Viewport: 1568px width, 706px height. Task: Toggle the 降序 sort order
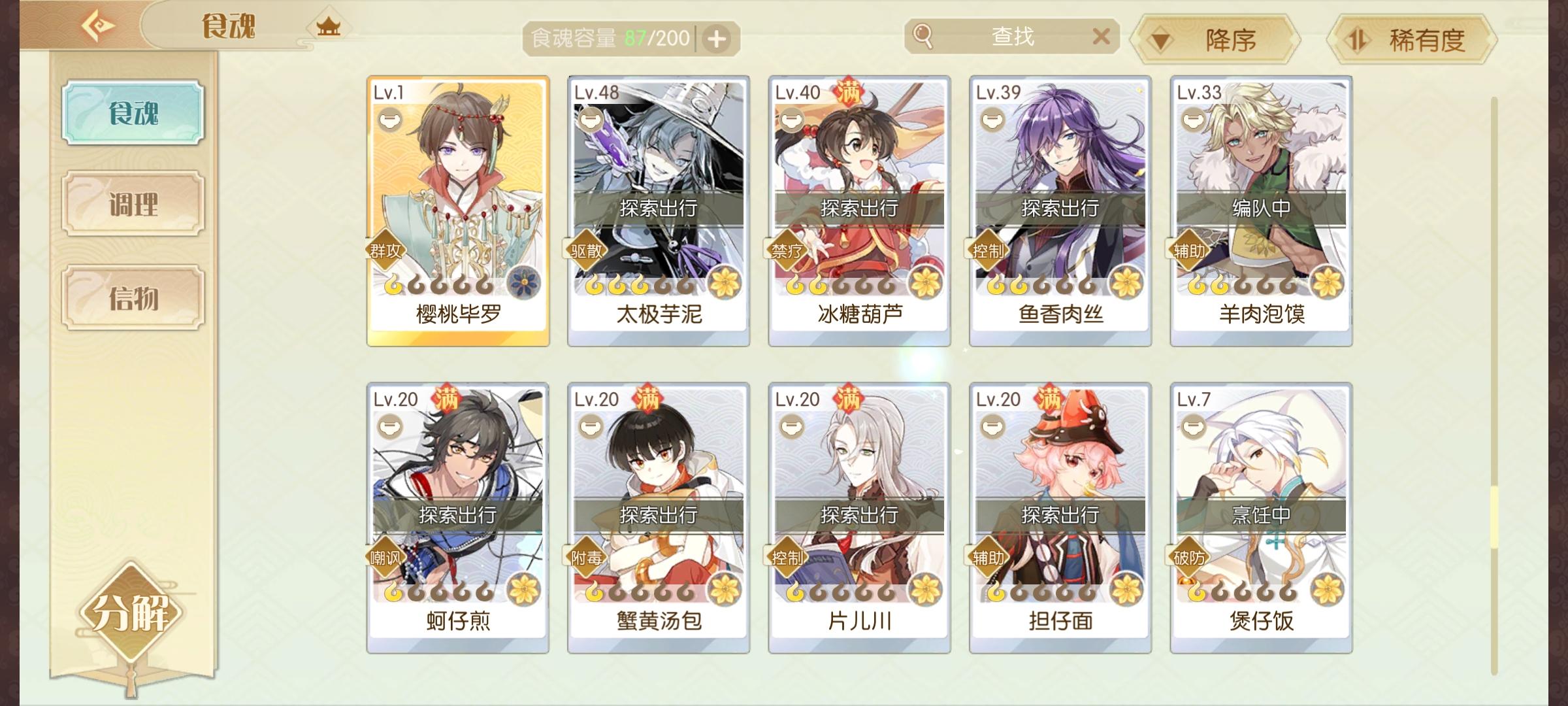tap(1215, 41)
